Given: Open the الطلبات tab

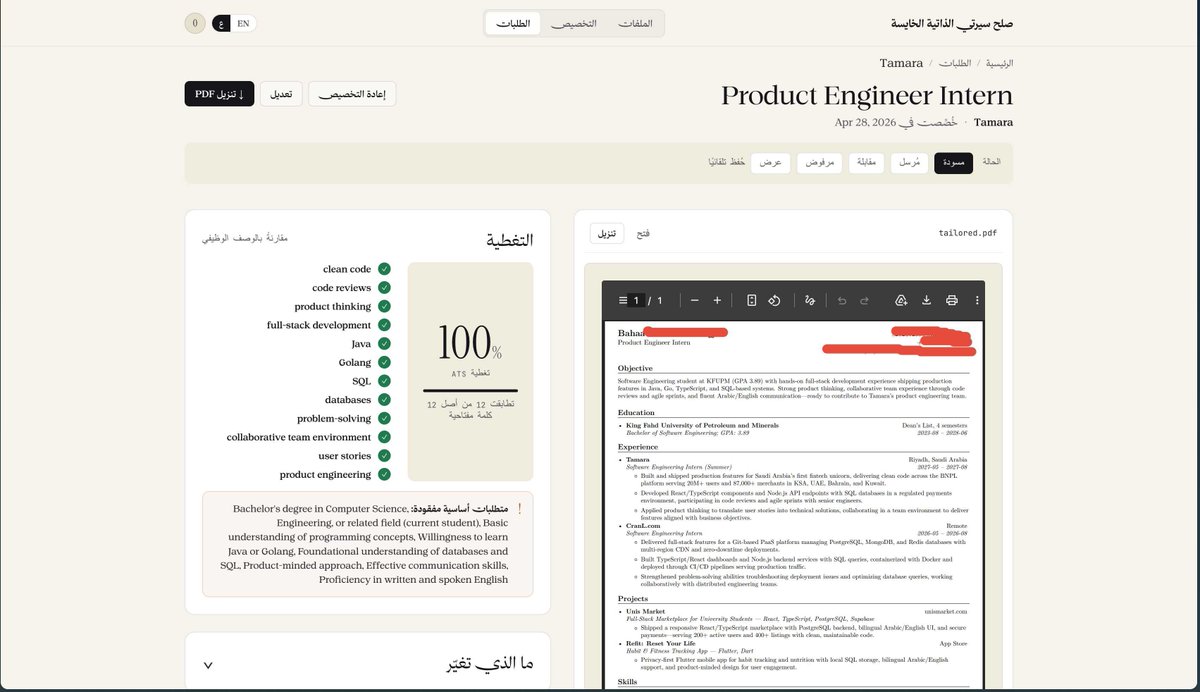Looking at the screenshot, I should [x=513, y=23].
